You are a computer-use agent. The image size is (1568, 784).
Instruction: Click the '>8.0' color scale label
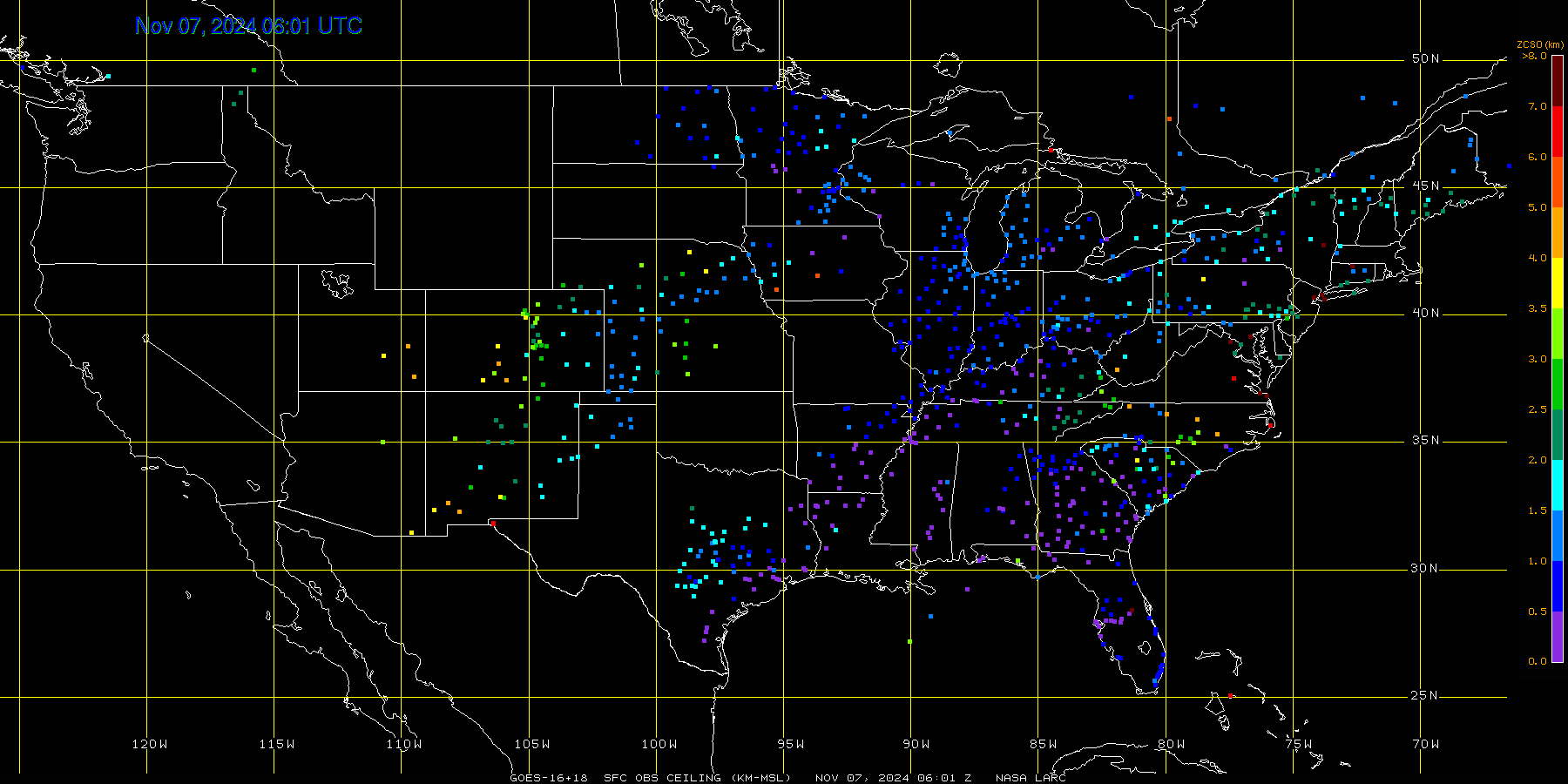[x=1535, y=56]
